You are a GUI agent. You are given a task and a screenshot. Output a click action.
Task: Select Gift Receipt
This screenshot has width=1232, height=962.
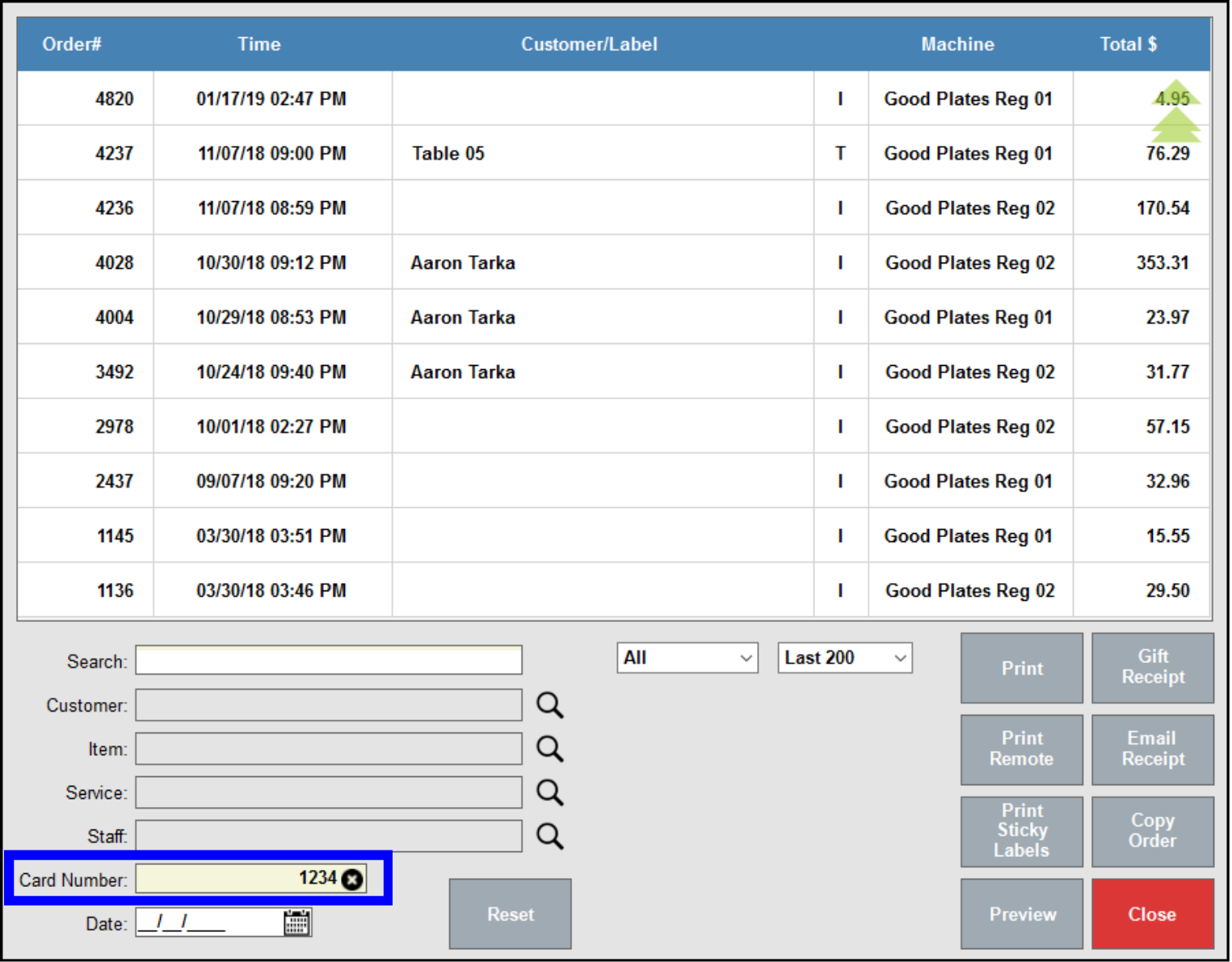tap(1153, 668)
